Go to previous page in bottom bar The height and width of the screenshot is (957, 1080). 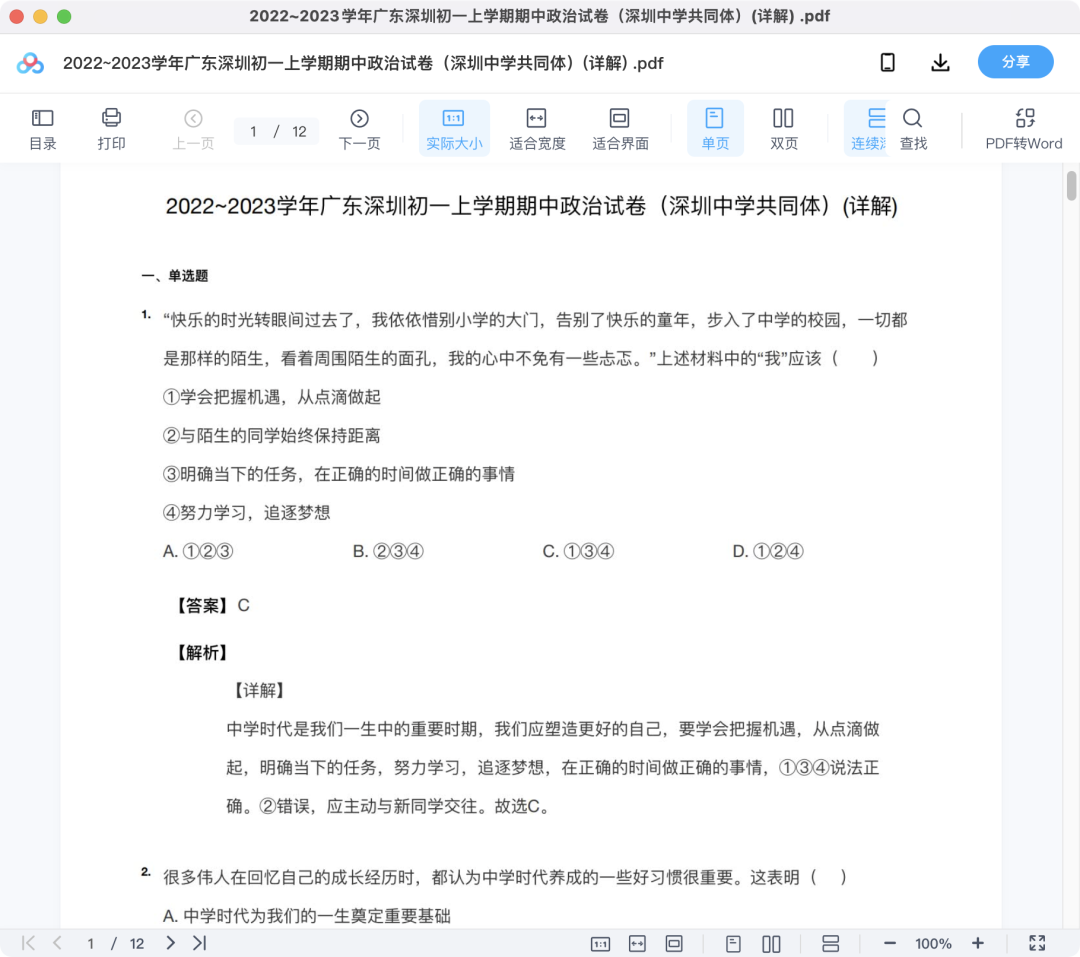[57, 943]
